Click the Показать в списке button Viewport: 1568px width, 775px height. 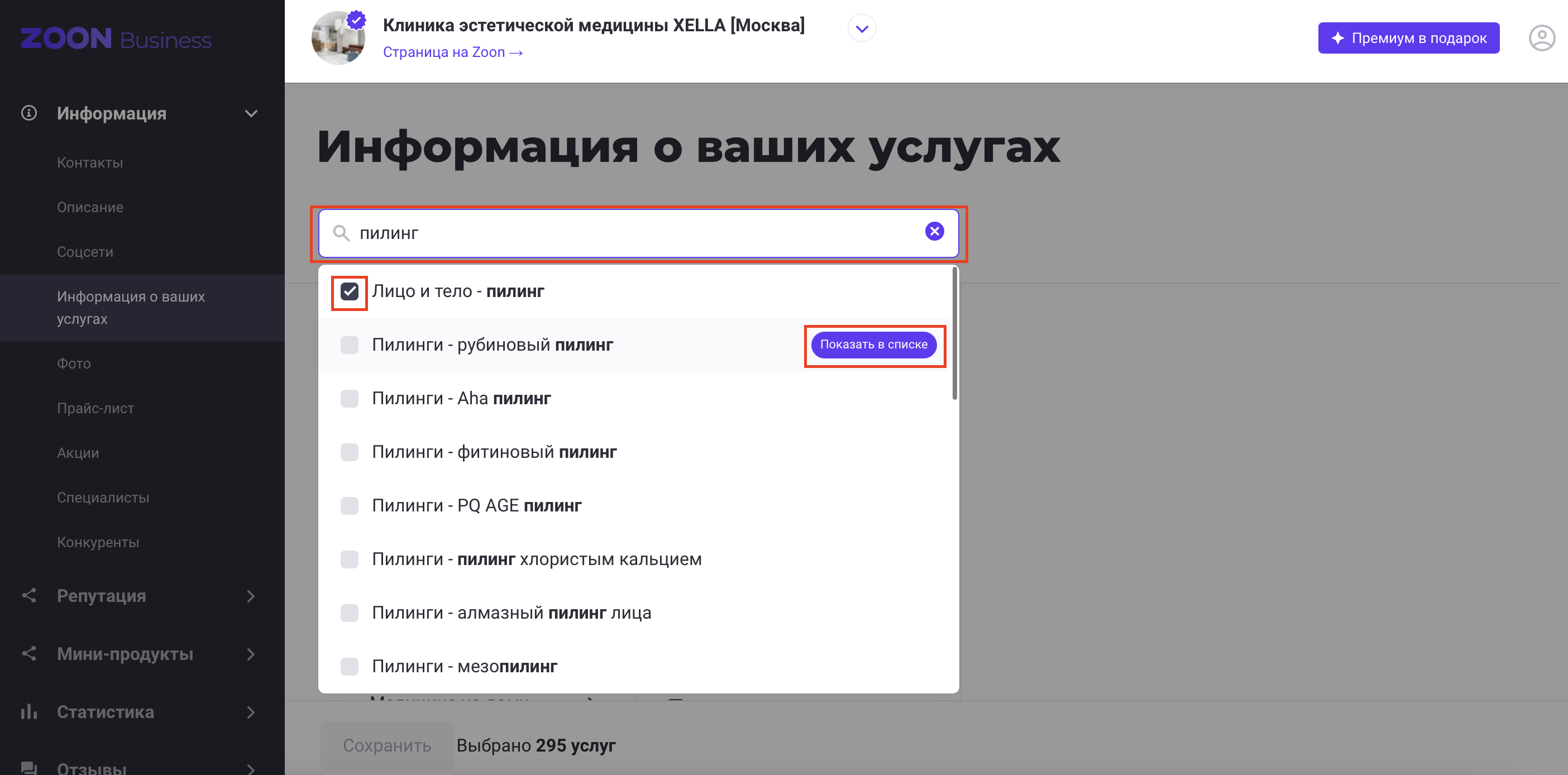pyautogui.click(x=873, y=345)
